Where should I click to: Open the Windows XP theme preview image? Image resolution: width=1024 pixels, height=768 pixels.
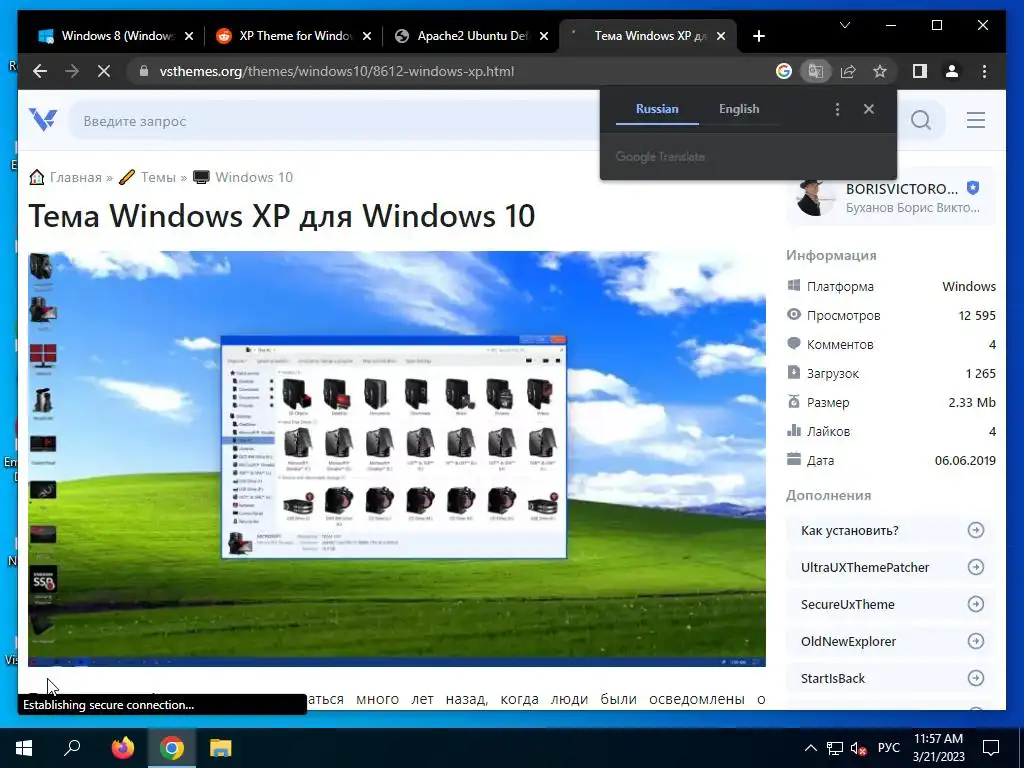tap(397, 458)
